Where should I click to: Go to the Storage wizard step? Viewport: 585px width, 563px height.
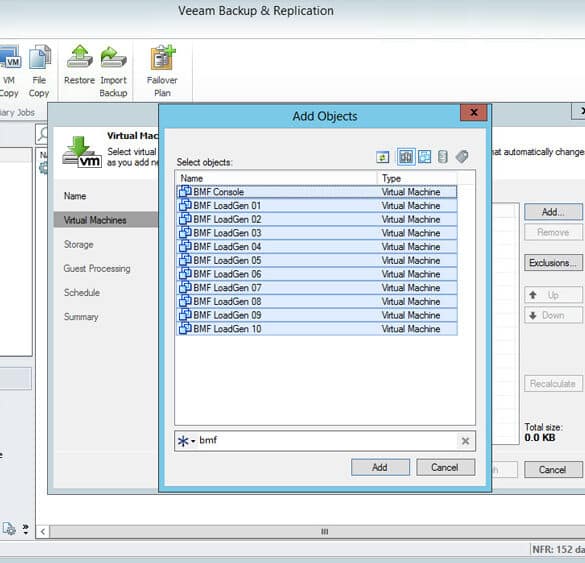coord(78,244)
